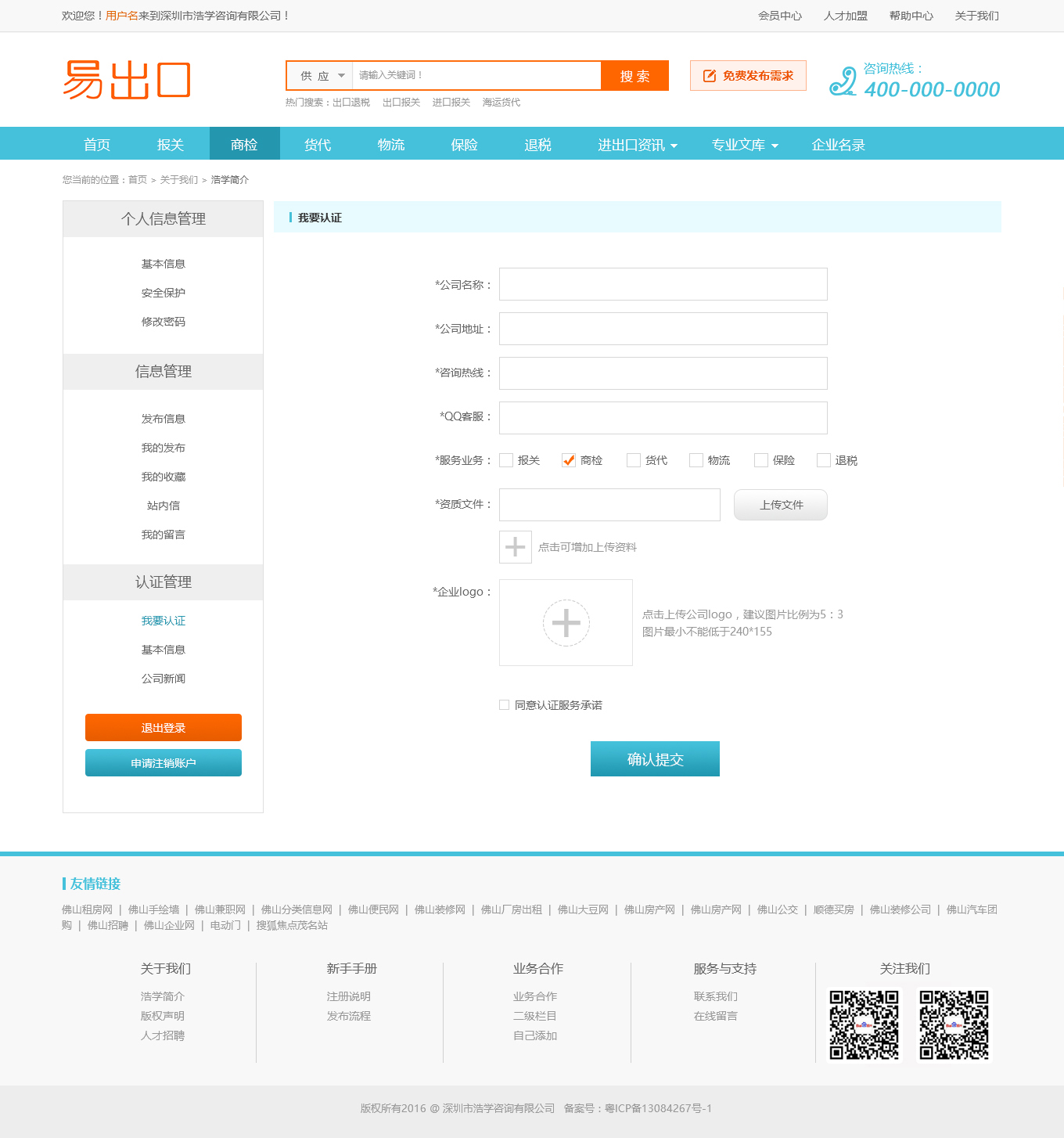The height and width of the screenshot is (1138, 1064).
Task: Focus the keyword search input field
Action: pyautogui.click(x=476, y=76)
